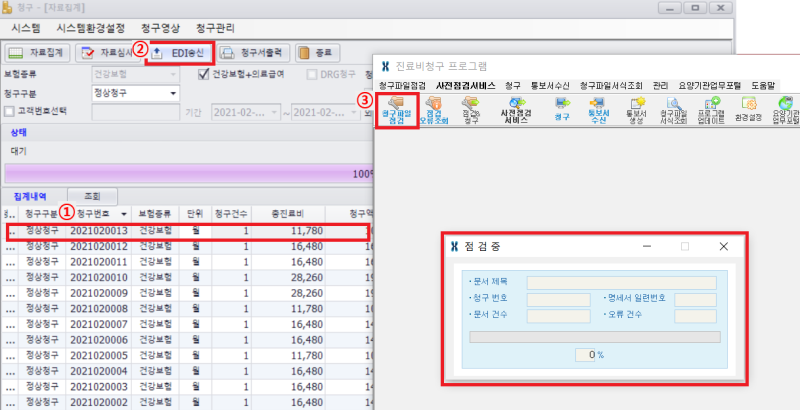
Task: Select row with 청구번호 2021020013
Action: (188, 231)
